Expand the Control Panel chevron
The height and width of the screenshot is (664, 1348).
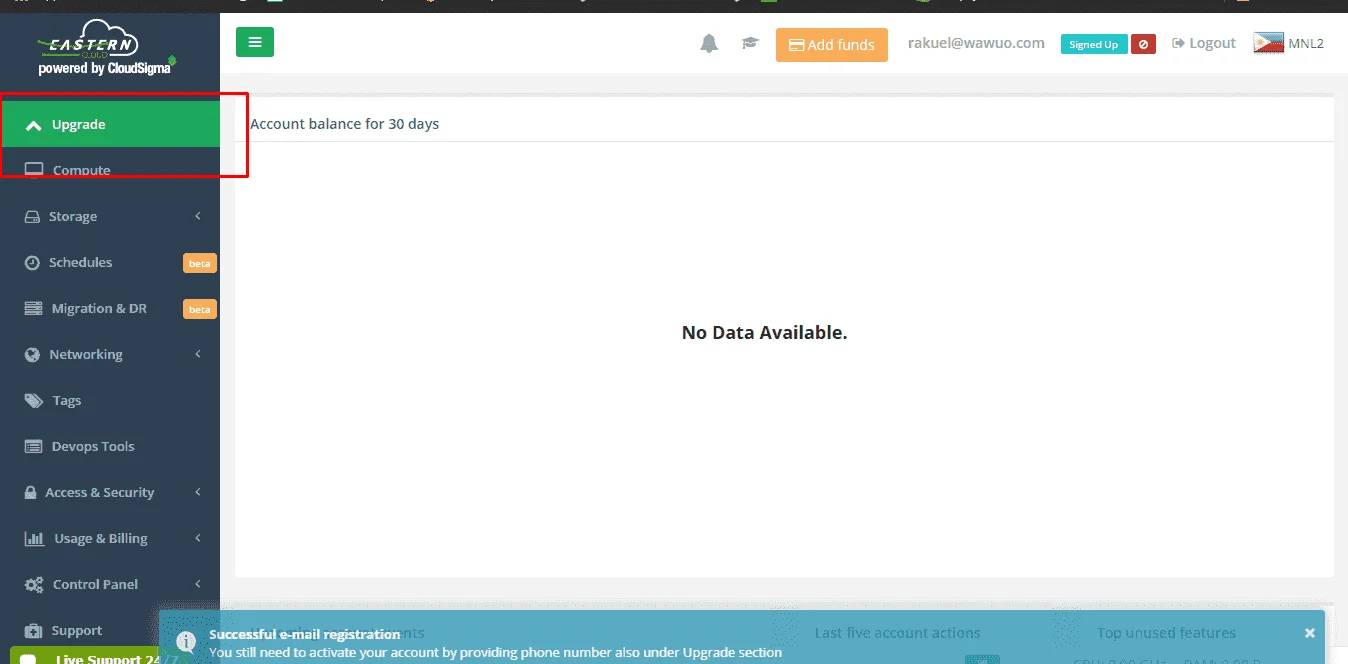[x=198, y=584]
